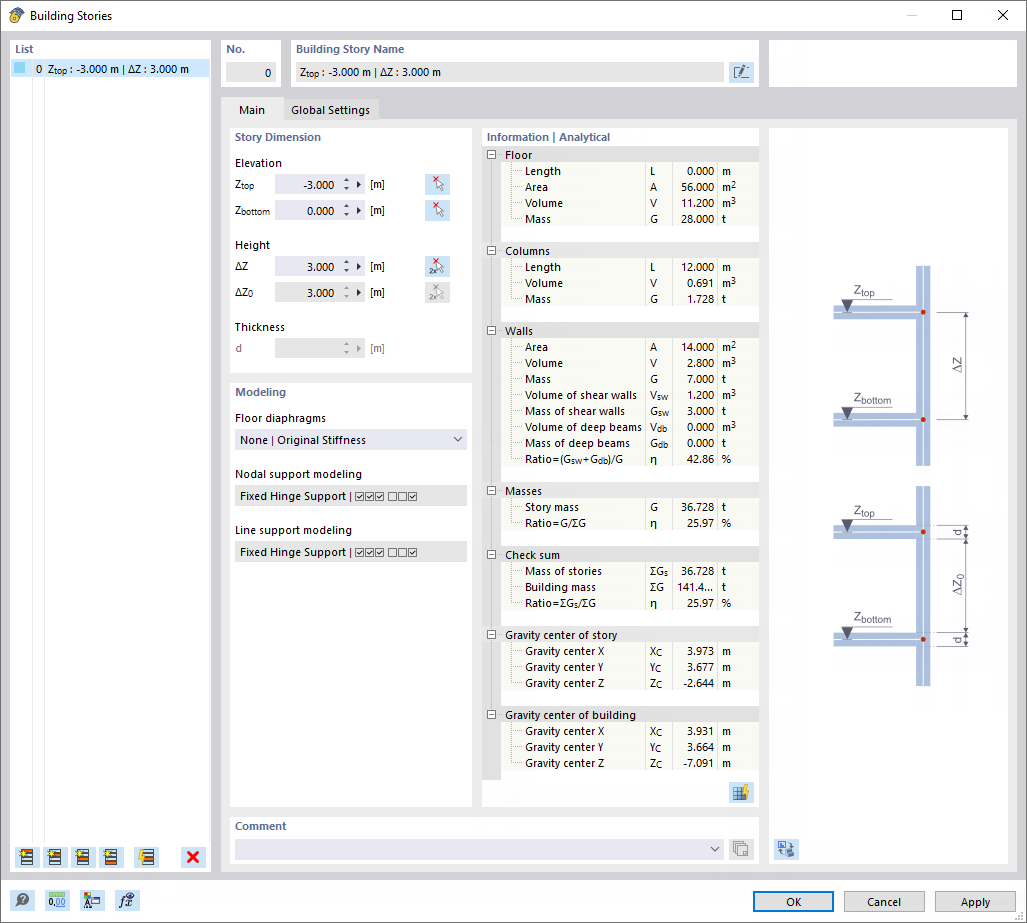Select the Main tab

tap(251, 110)
